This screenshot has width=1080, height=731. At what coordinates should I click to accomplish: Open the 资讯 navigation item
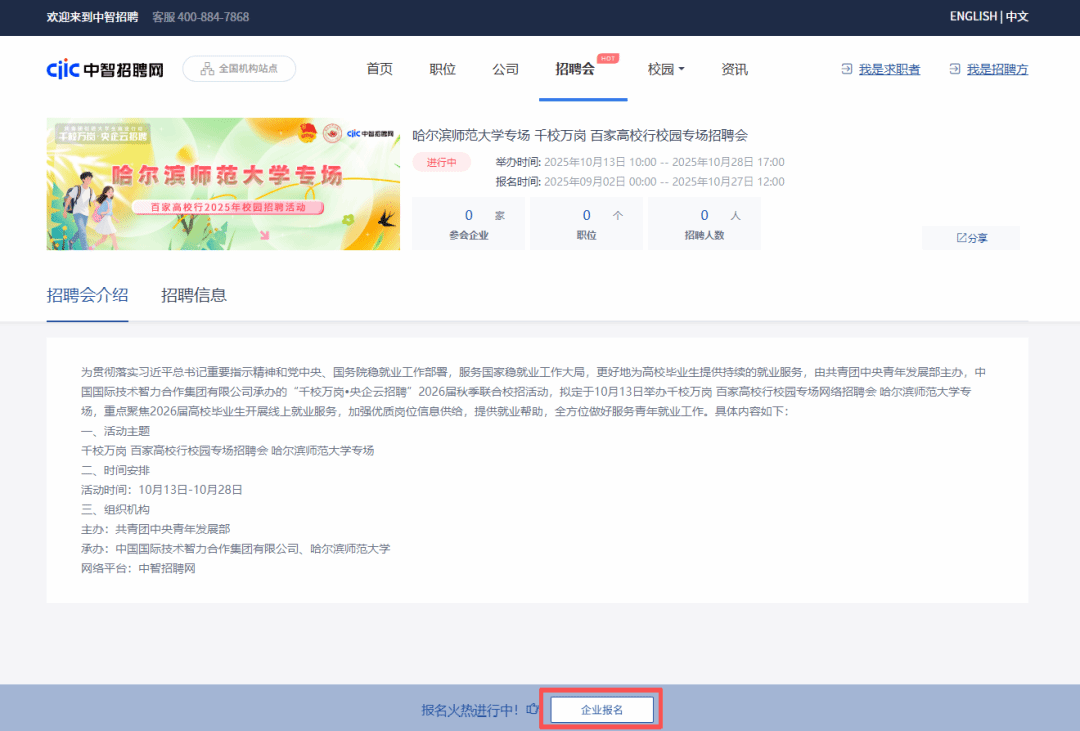click(x=734, y=69)
